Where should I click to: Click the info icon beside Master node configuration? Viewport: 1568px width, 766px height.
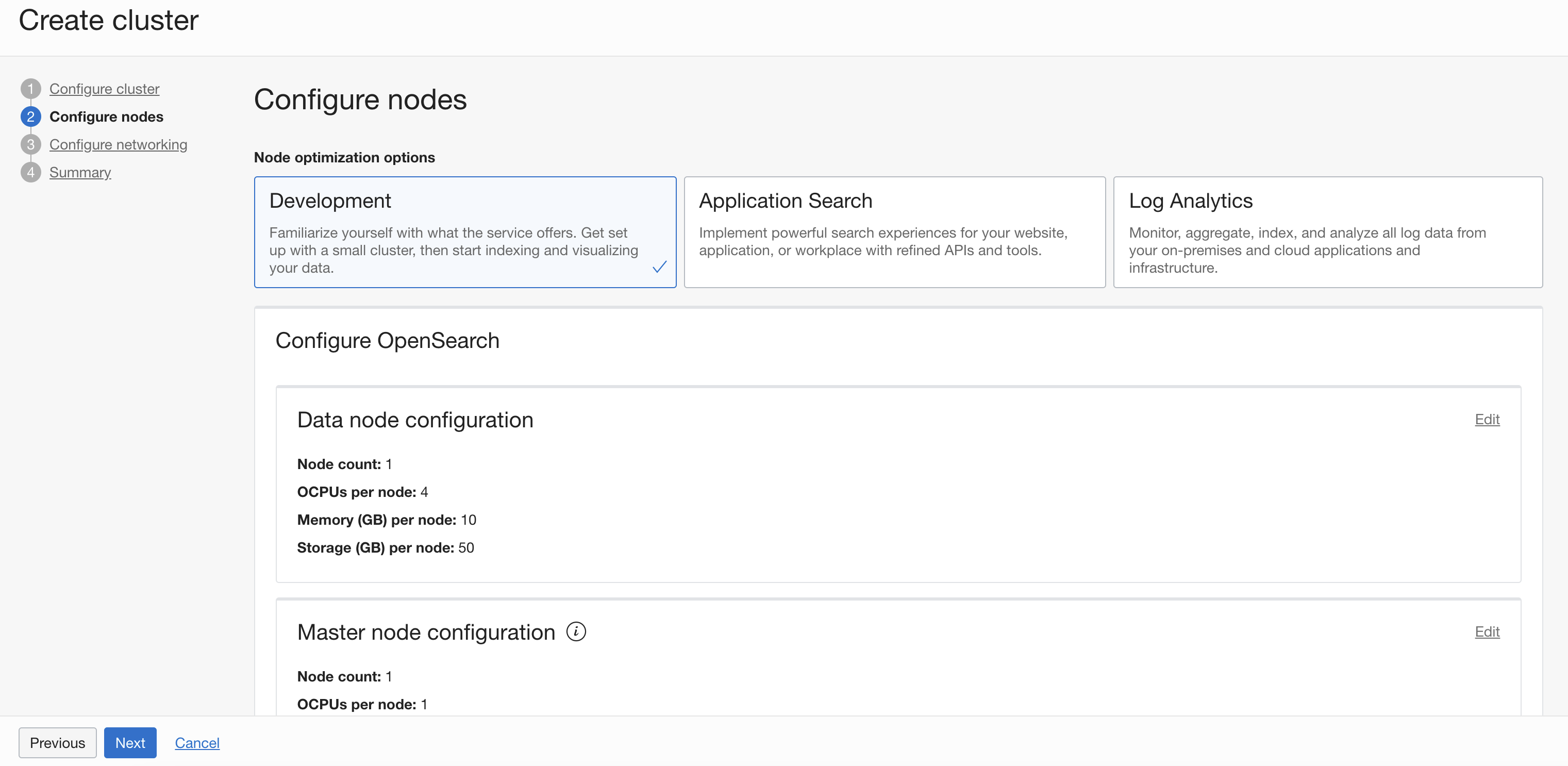576,631
